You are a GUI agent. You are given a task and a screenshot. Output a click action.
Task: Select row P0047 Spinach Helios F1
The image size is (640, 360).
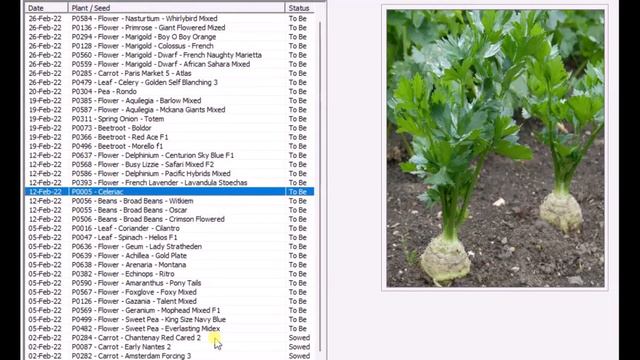click(x=169, y=238)
